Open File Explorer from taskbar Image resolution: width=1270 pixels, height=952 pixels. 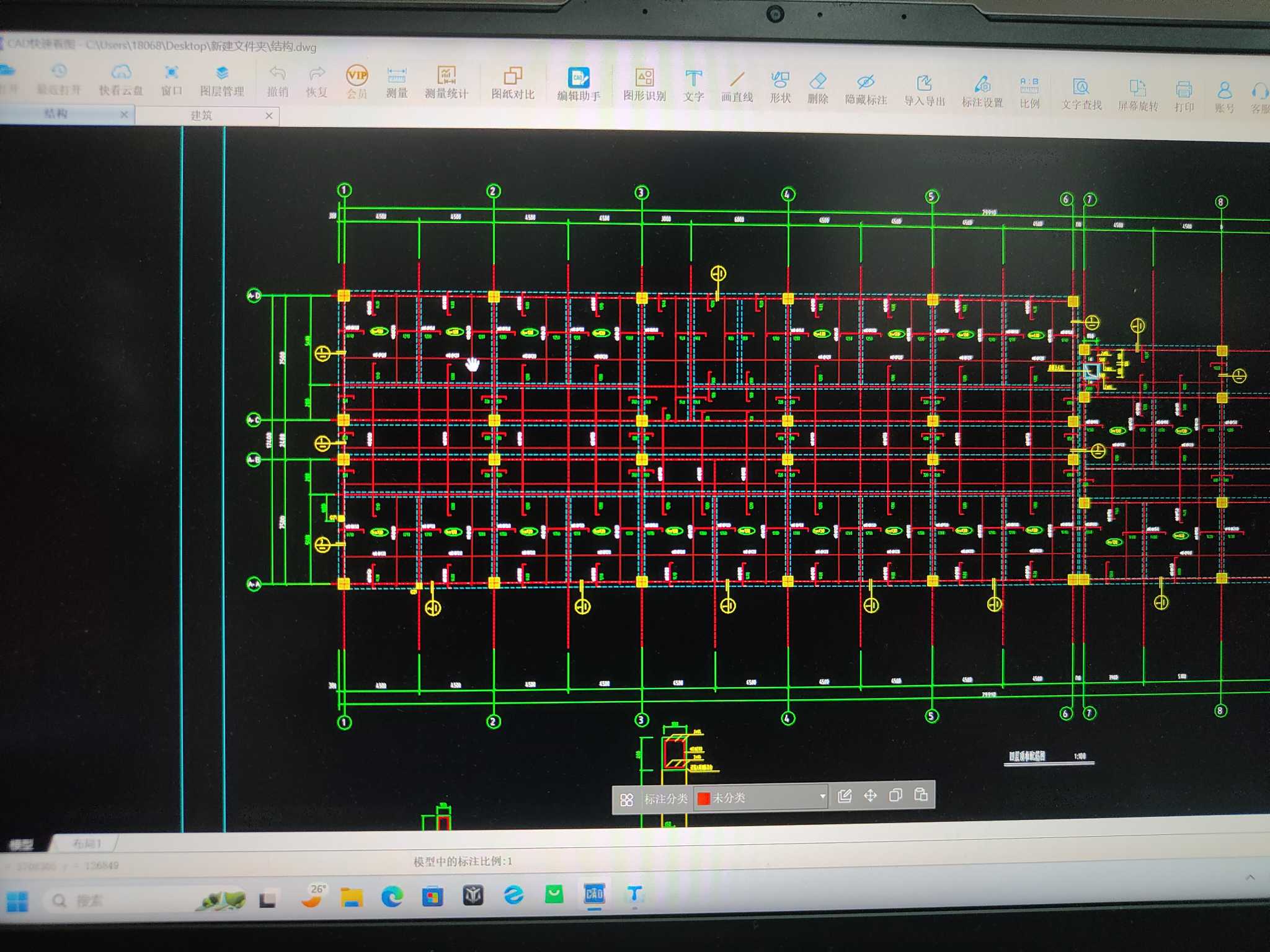pyautogui.click(x=352, y=897)
